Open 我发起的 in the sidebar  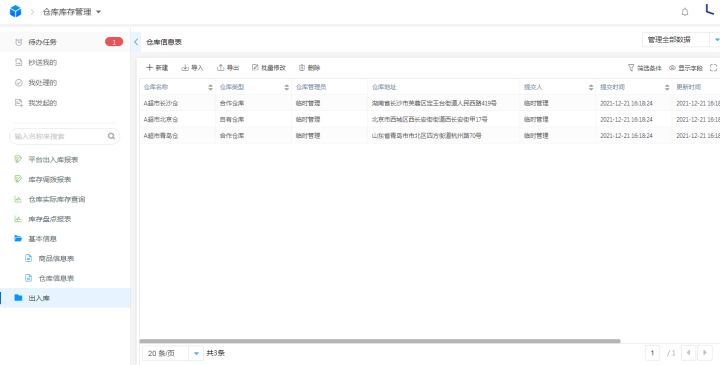[42, 103]
